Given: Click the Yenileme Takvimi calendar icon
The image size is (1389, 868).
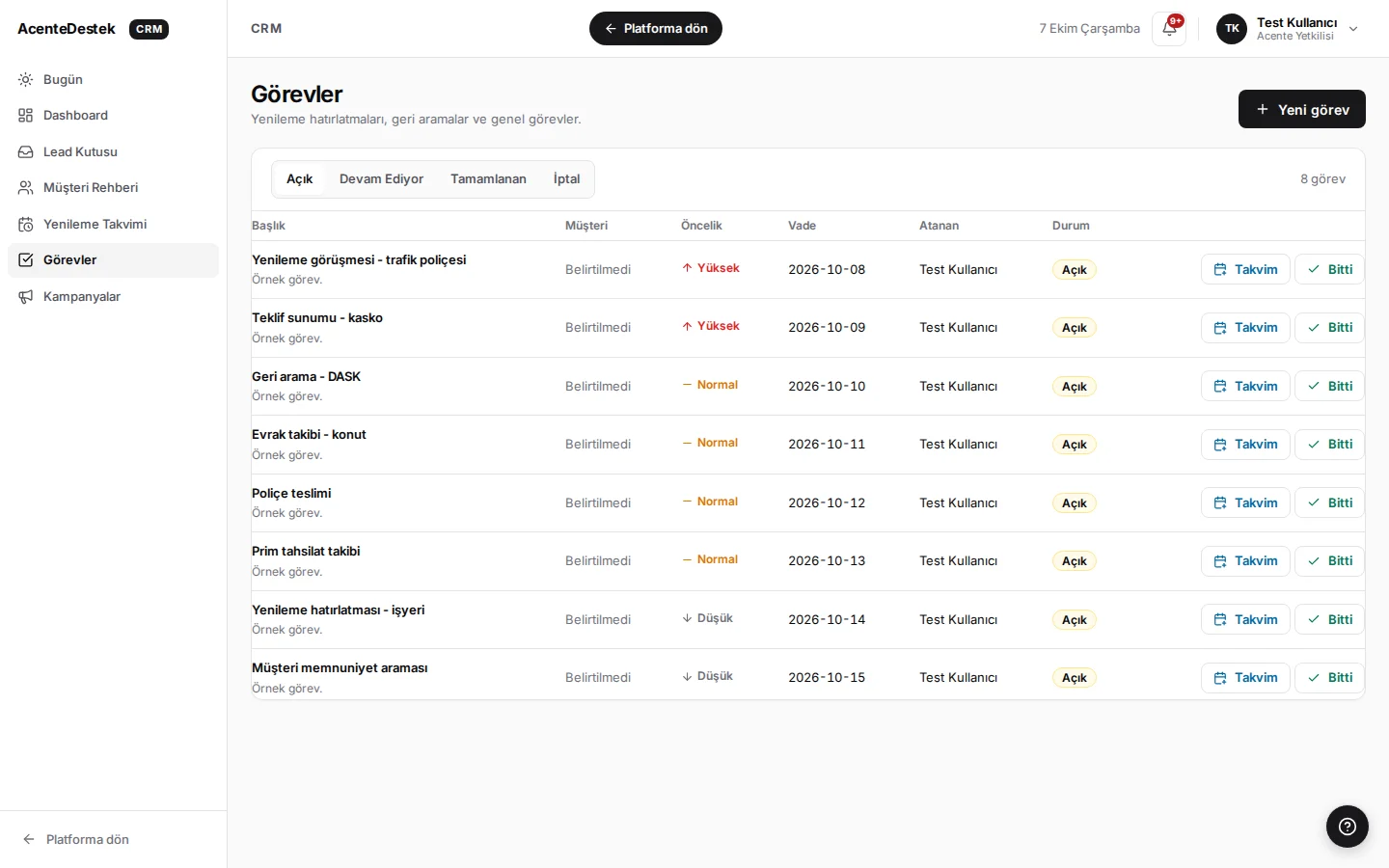Looking at the screenshot, I should (x=26, y=224).
